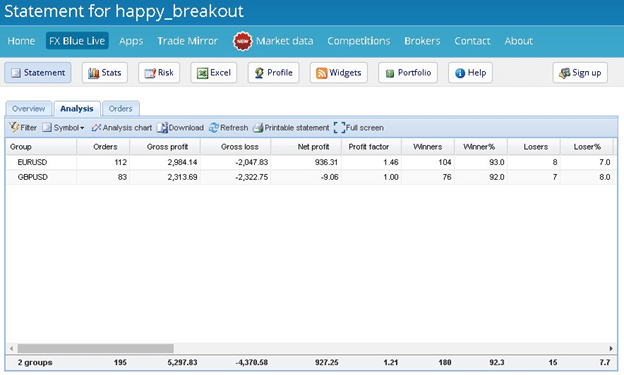Viewport: 624px width, 375px height.
Task: Click EURUSD gross profit 2,984.14
Action: [182, 162]
